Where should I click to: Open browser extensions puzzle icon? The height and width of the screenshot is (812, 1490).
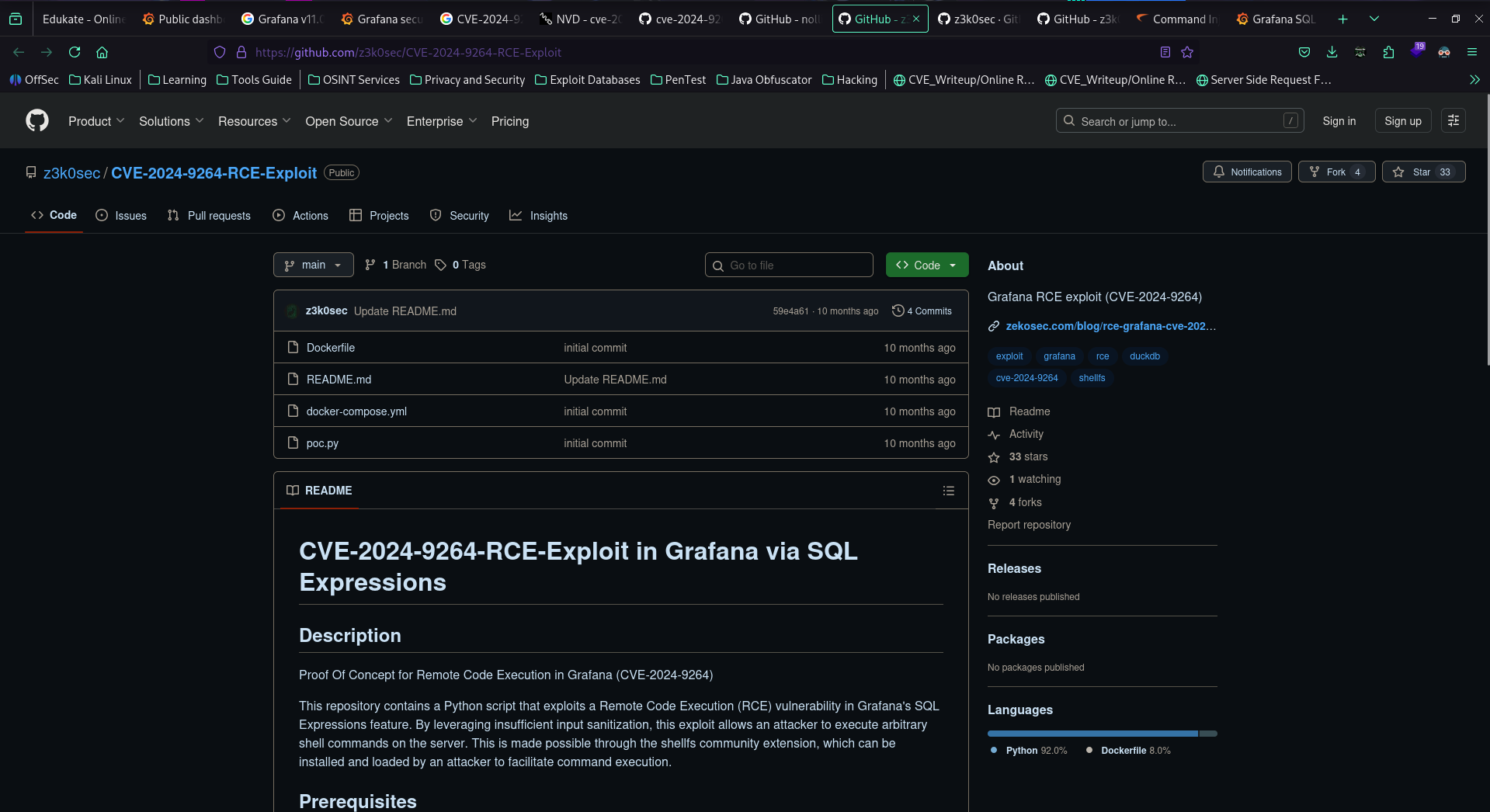pos(1388,52)
